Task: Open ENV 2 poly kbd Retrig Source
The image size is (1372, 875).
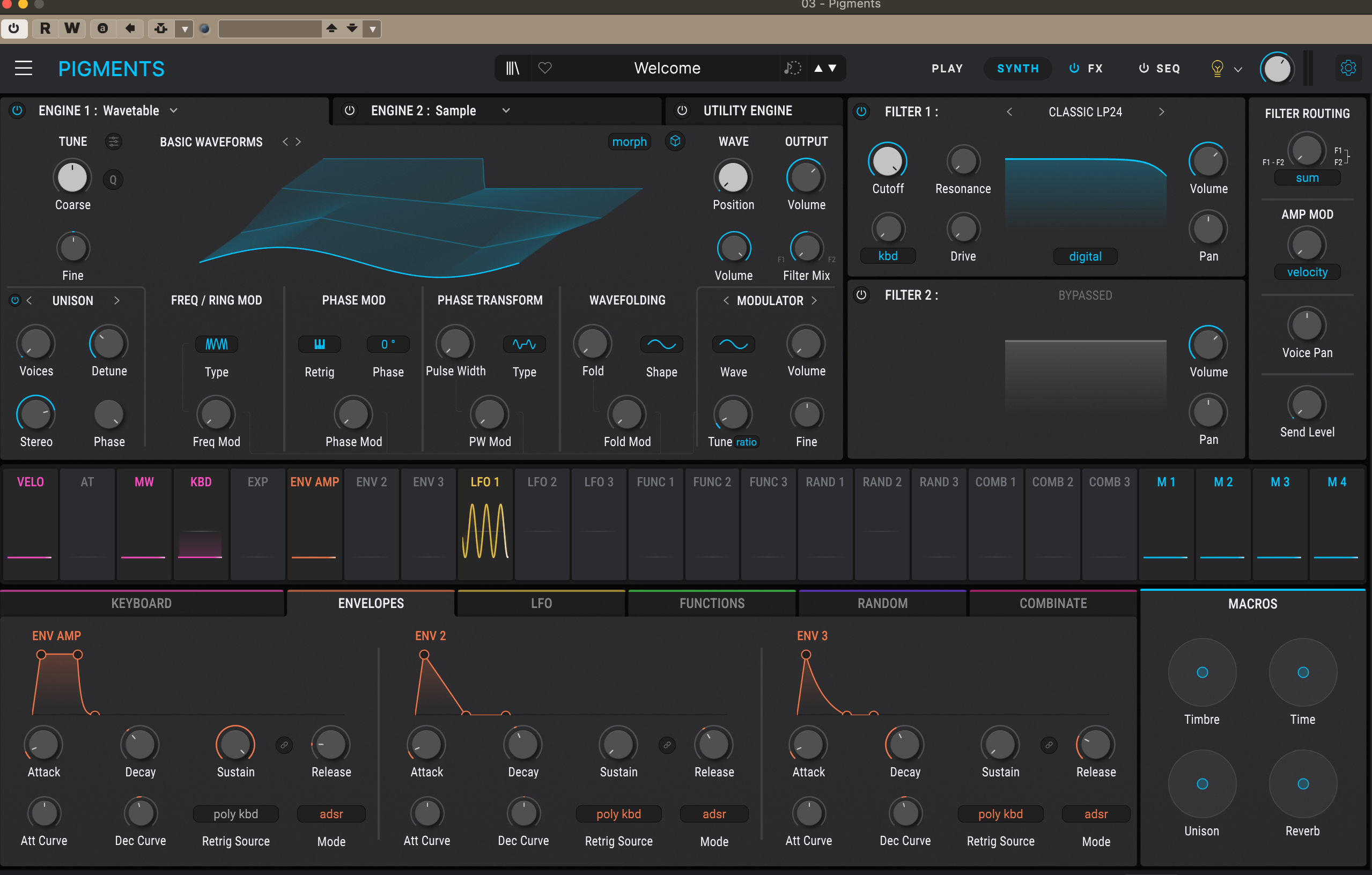Action: pos(619,814)
